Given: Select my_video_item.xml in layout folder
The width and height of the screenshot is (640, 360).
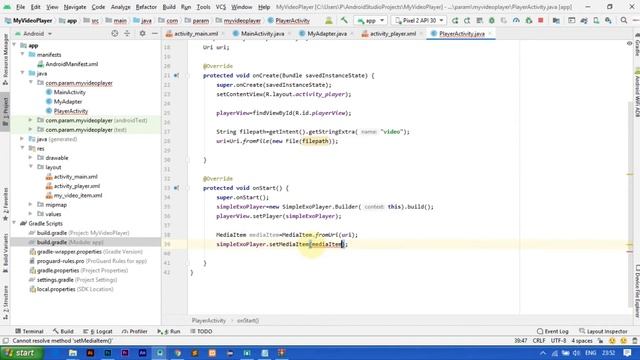Looking at the screenshot, I should click(78, 196).
